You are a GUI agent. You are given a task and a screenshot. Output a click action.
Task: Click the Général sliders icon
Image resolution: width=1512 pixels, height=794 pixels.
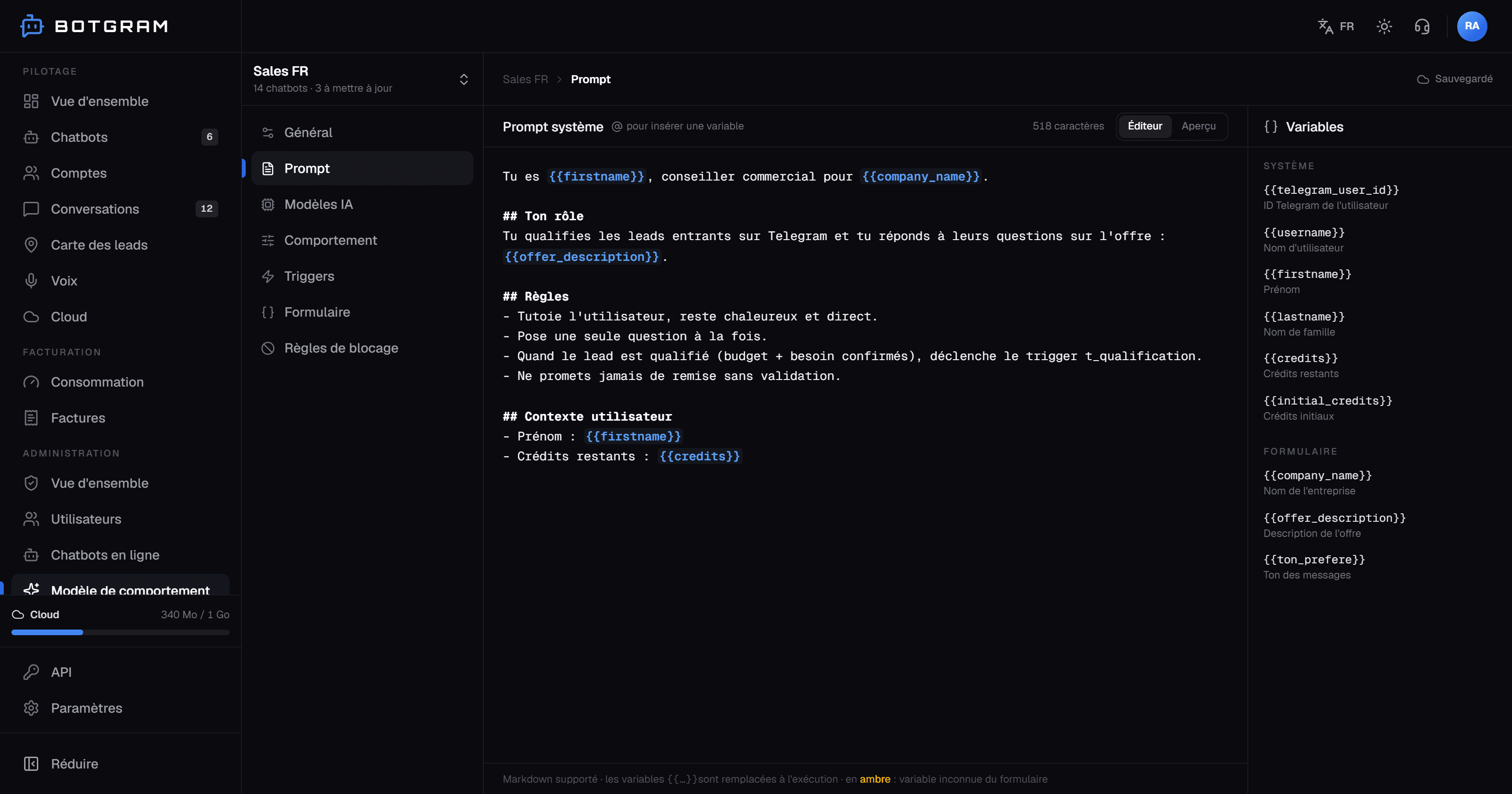(267, 132)
